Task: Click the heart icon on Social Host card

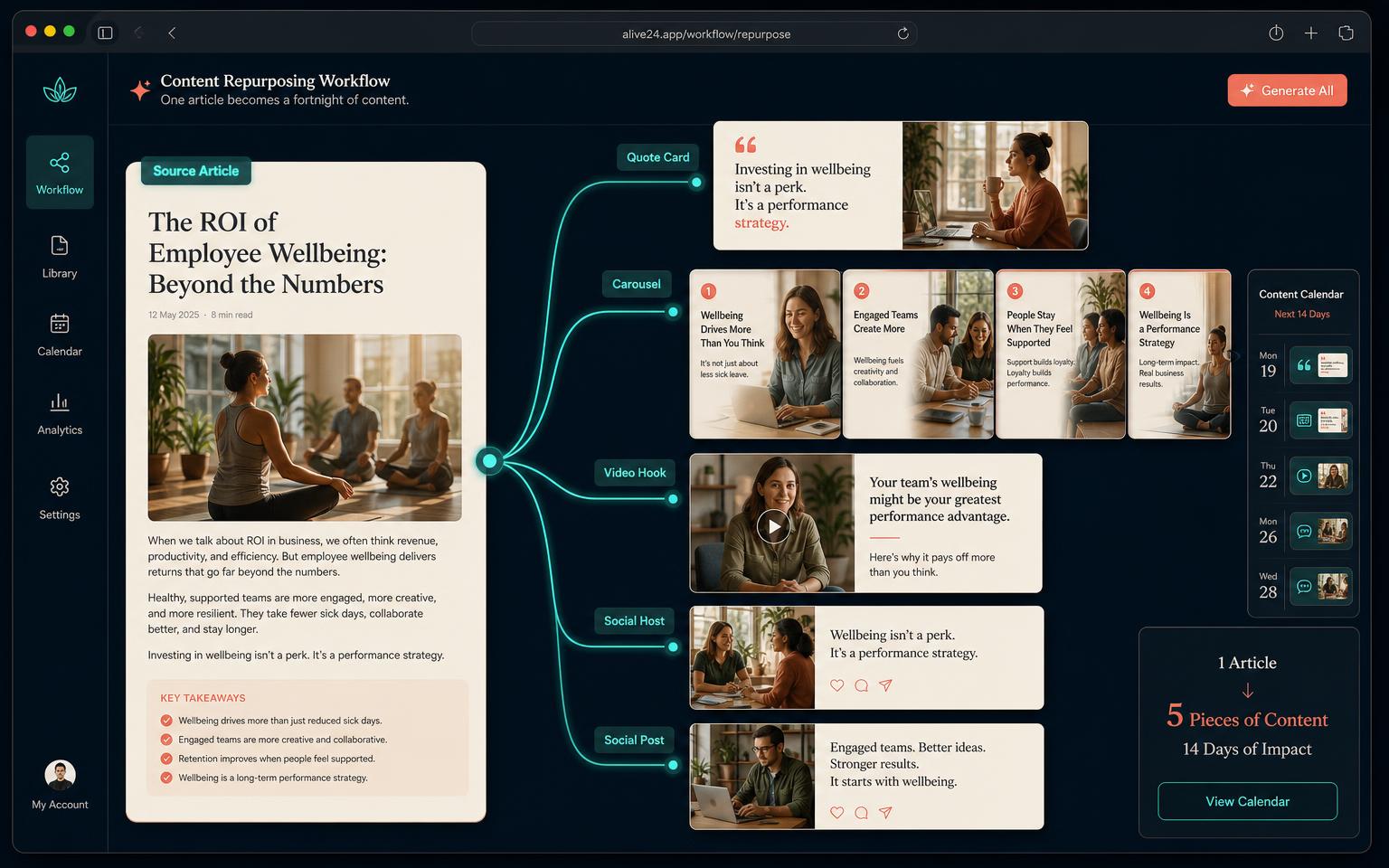Action: tap(837, 685)
